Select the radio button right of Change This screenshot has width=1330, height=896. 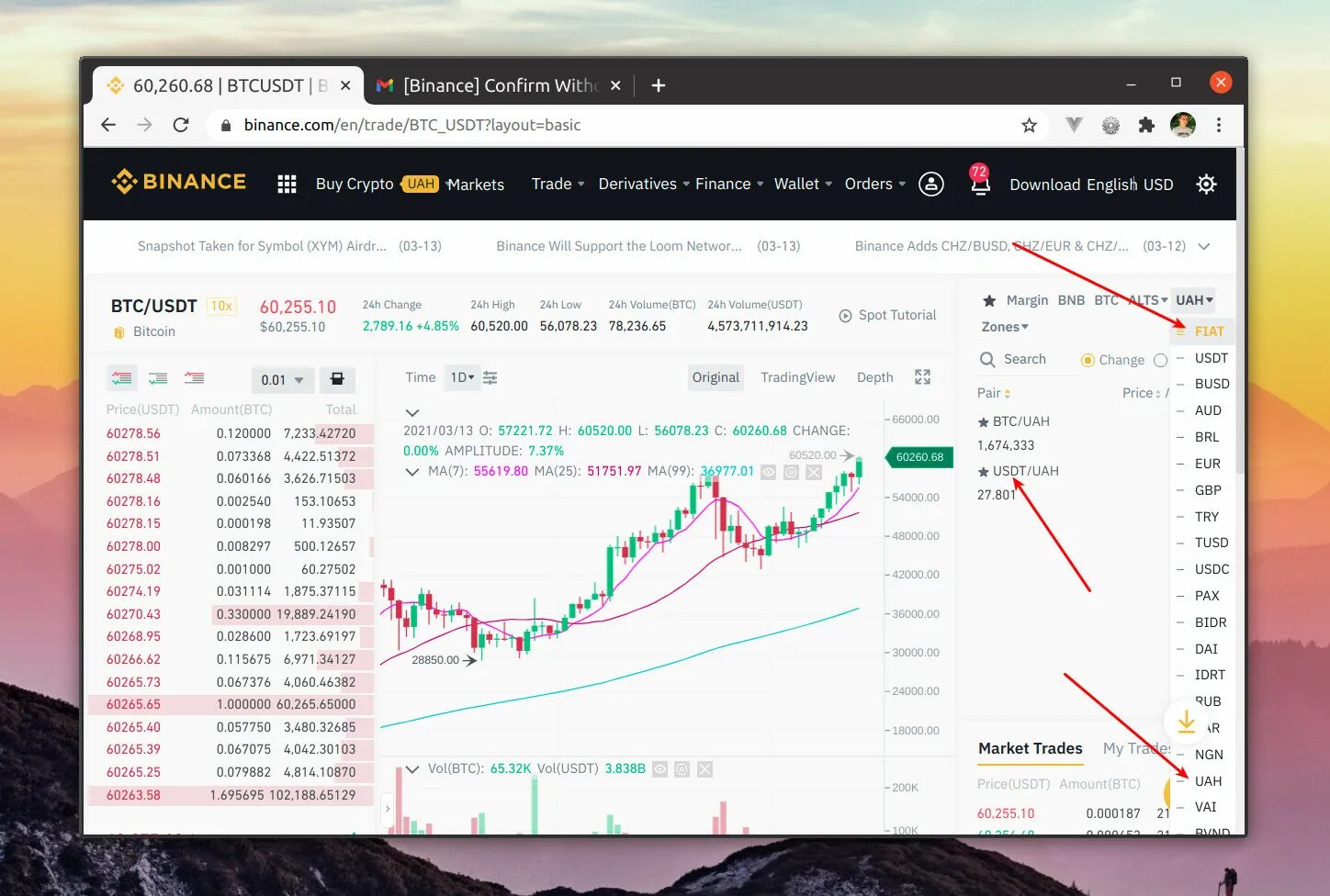click(x=1160, y=360)
